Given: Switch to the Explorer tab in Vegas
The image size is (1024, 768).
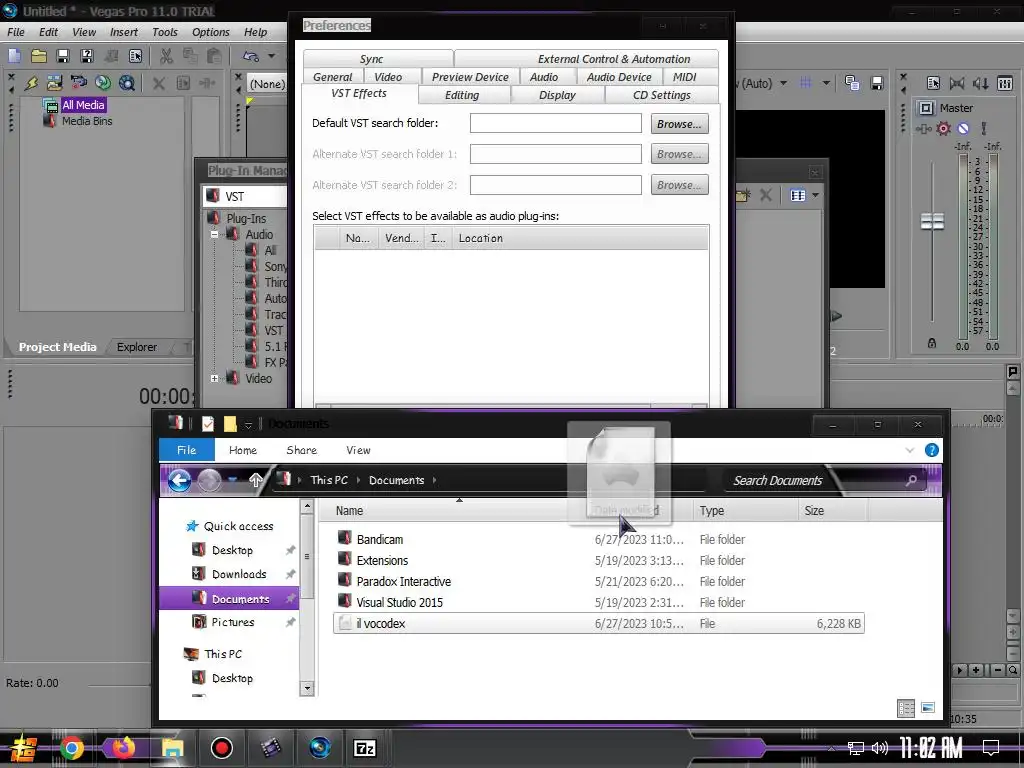Looking at the screenshot, I should [x=136, y=347].
